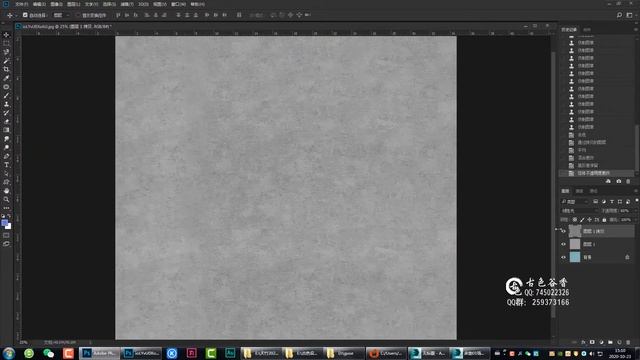Open the Filter menu

click(x=127, y=4)
